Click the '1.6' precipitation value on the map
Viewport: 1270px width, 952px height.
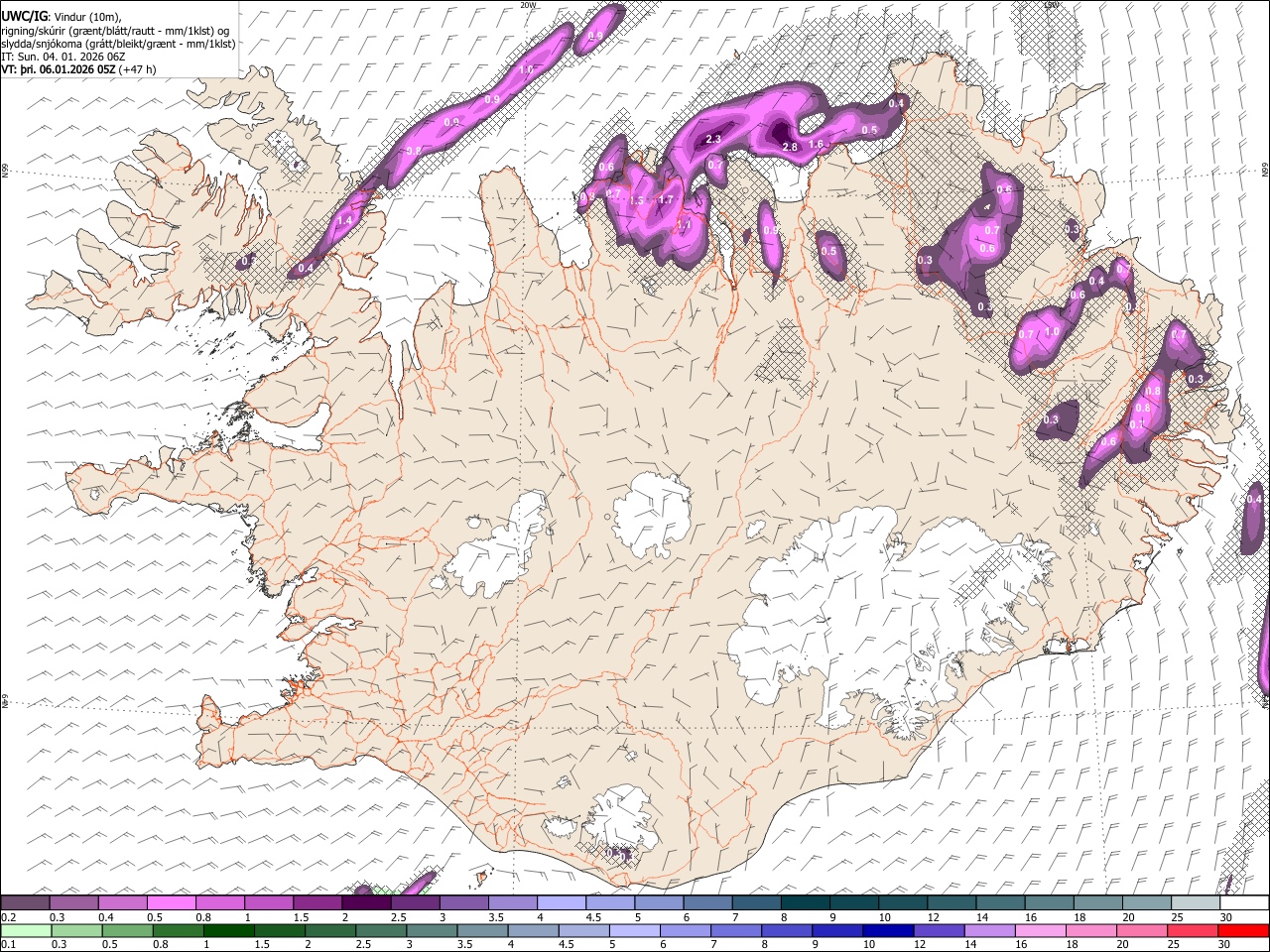pos(817,144)
